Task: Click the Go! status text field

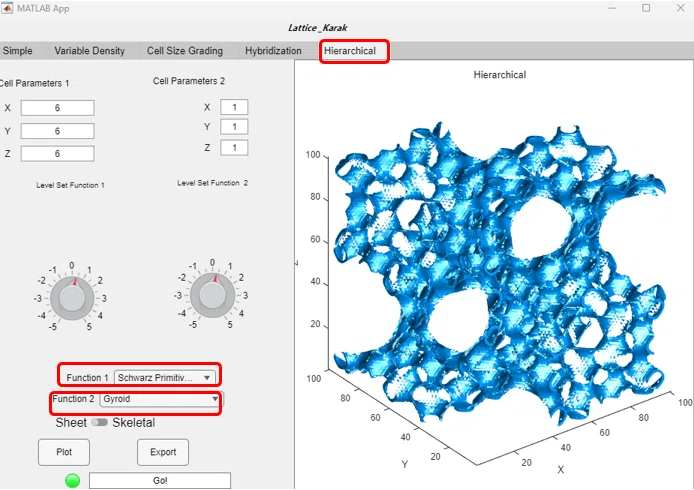Action: coord(160,481)
